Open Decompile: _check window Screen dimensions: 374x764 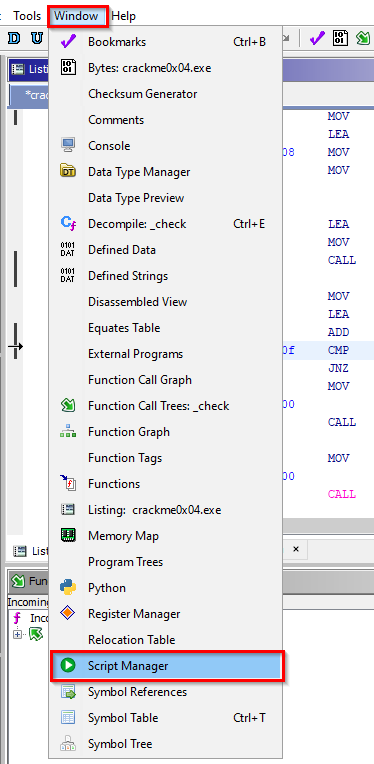167,224
